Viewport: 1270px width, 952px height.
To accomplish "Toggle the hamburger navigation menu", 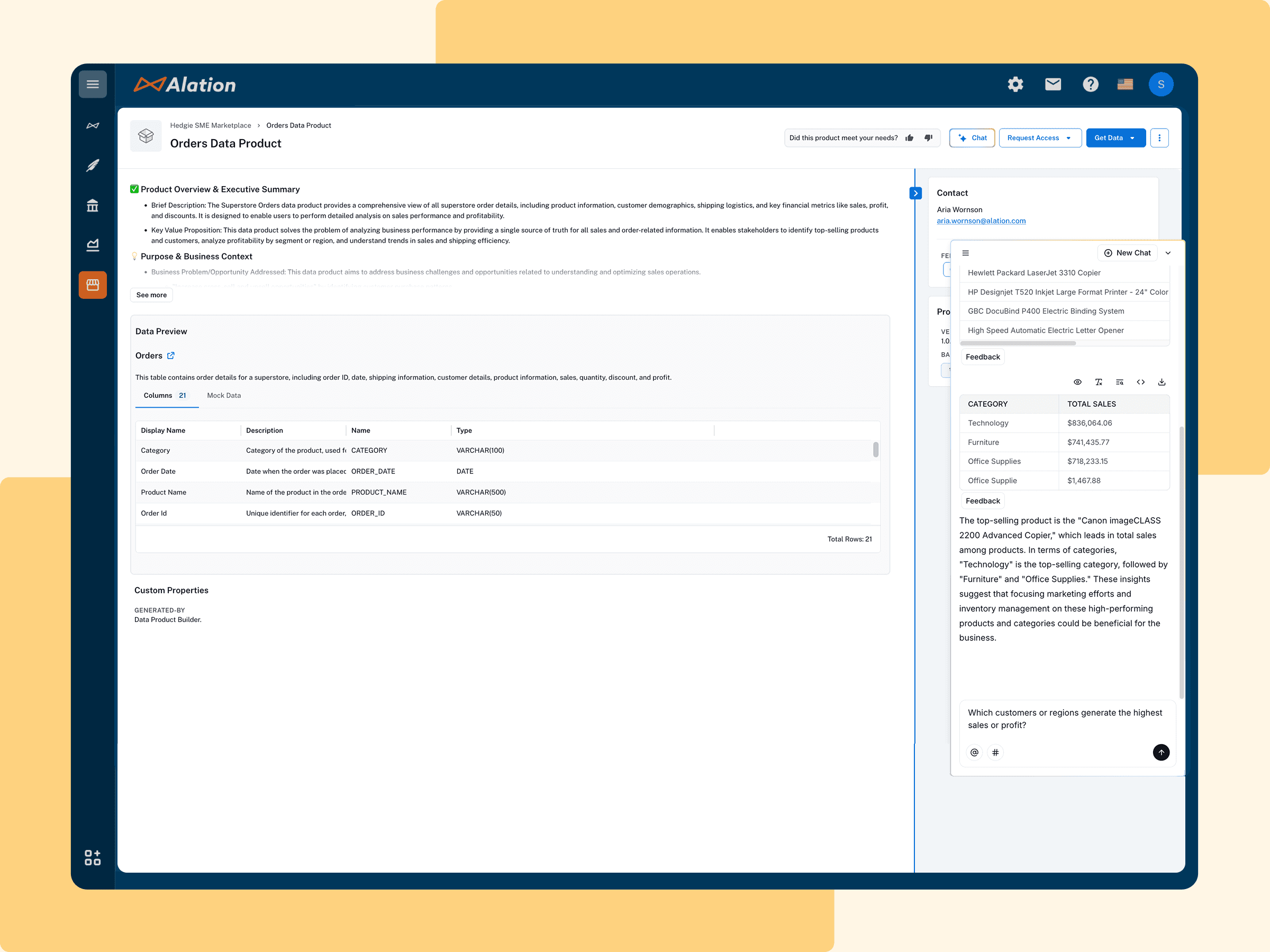I will click(x=93, y=84).
